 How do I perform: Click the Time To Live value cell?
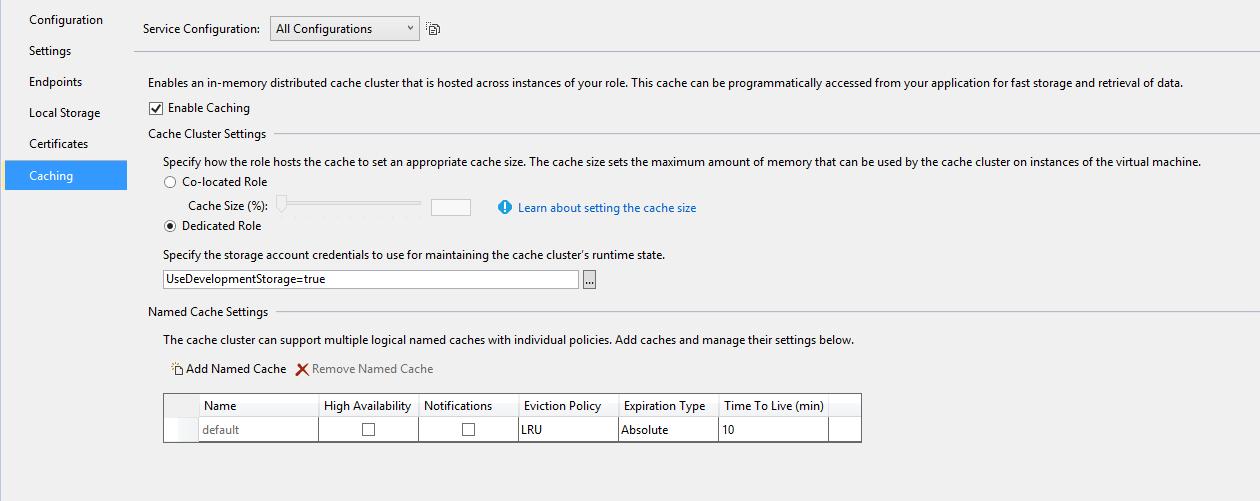[x=772, y=430]
